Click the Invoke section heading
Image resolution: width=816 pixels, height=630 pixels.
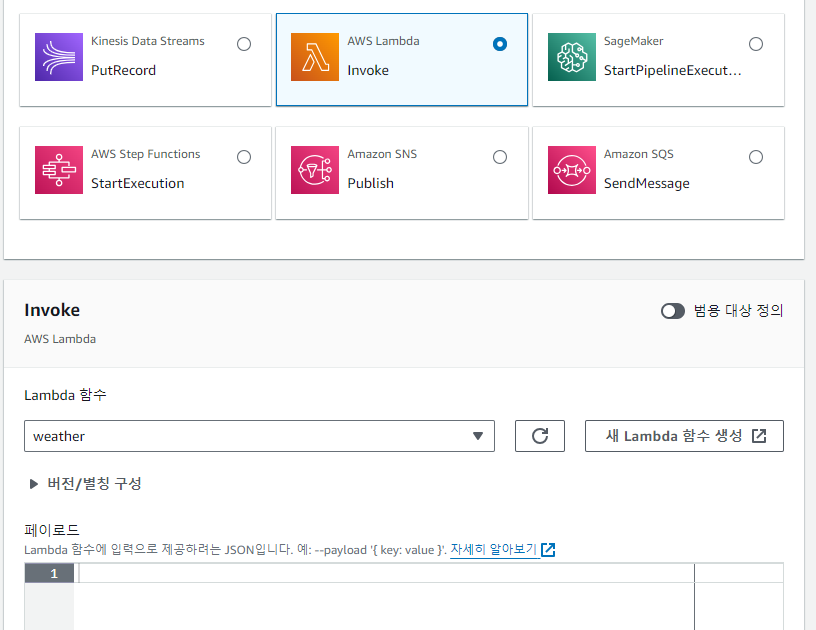52,310
